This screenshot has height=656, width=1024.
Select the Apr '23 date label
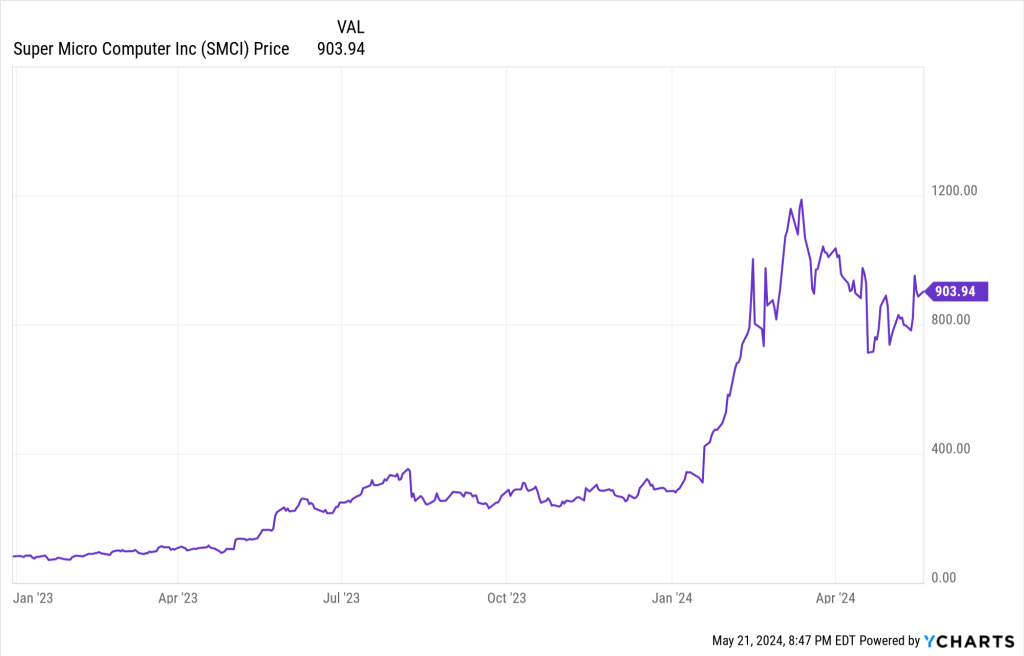(x=177, y=598)
